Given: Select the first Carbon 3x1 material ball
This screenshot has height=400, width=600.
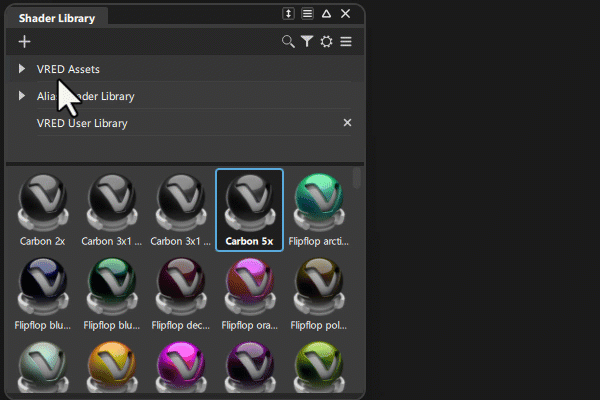Looking at the screenshot, I should coord(112,201).
